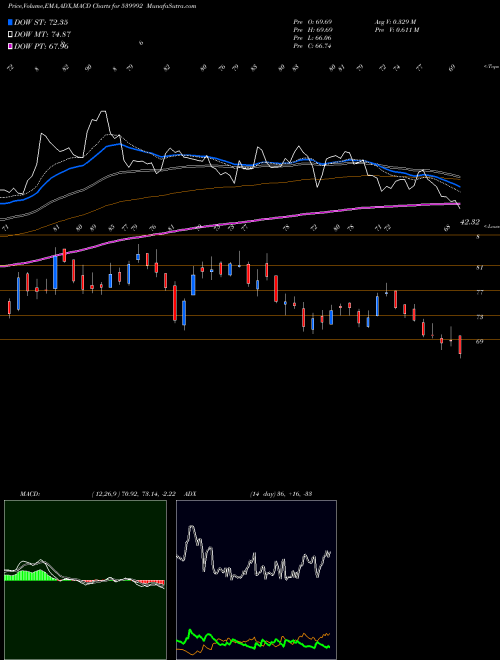Click the blue DOW ST legend swatch
This screenshot has width=500, height=660.
10,22
